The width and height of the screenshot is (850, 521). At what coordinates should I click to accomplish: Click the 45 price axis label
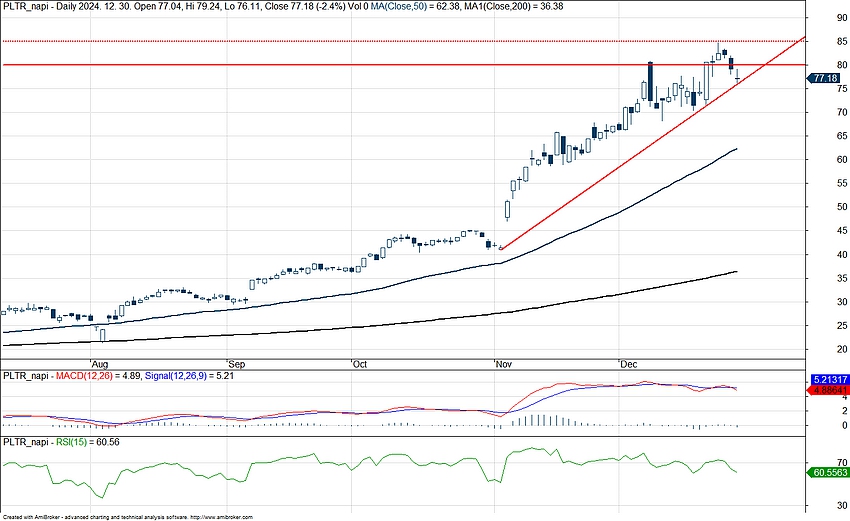[x=842, y=231]
